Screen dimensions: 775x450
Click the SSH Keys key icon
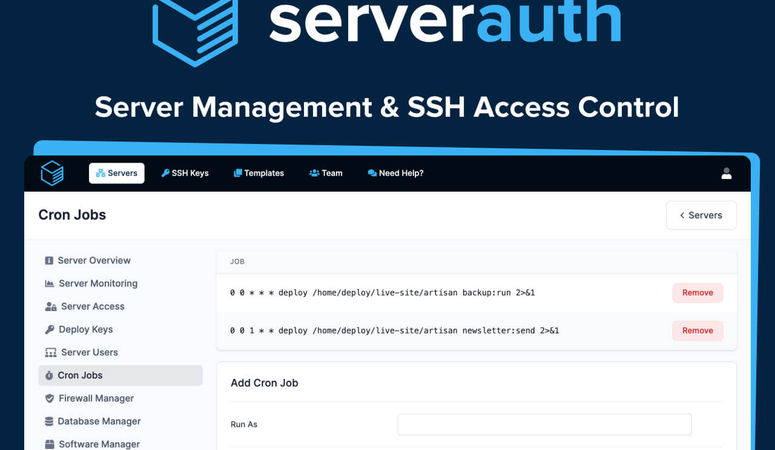[165, 173]
